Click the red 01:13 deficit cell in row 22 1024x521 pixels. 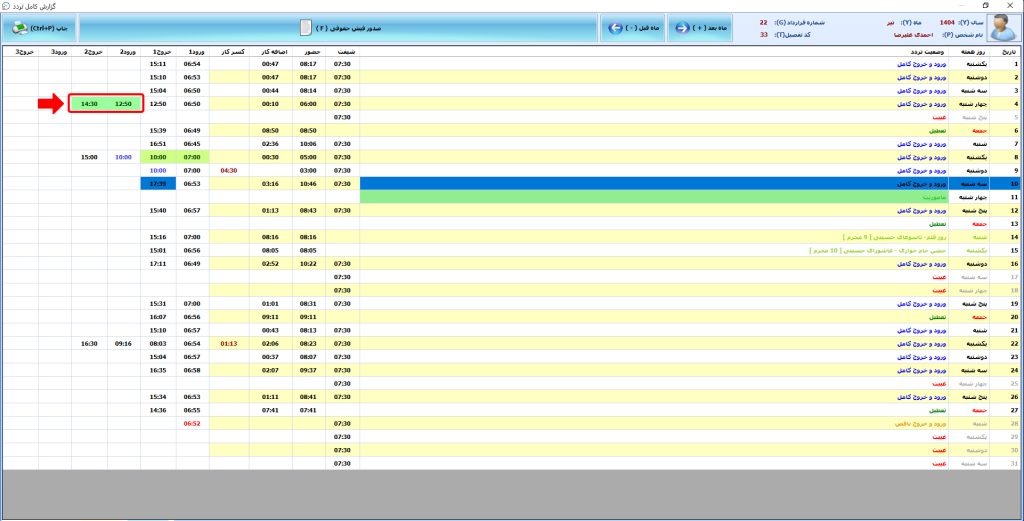228,343
